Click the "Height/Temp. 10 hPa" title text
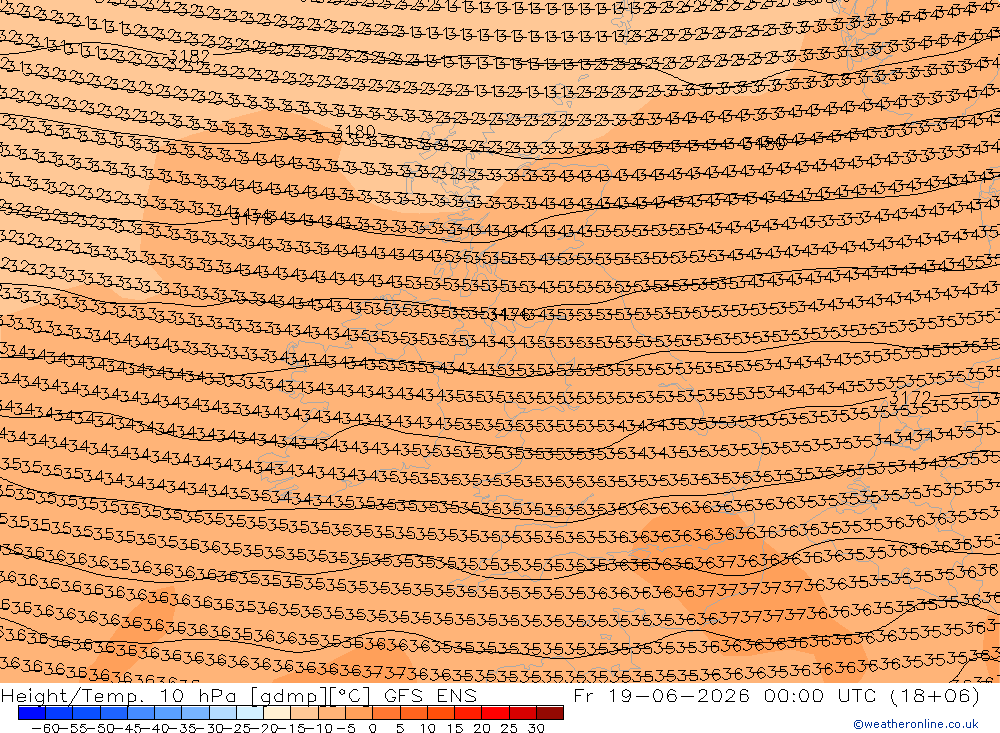Screen dimensions: 1000x733 point(119,695)
